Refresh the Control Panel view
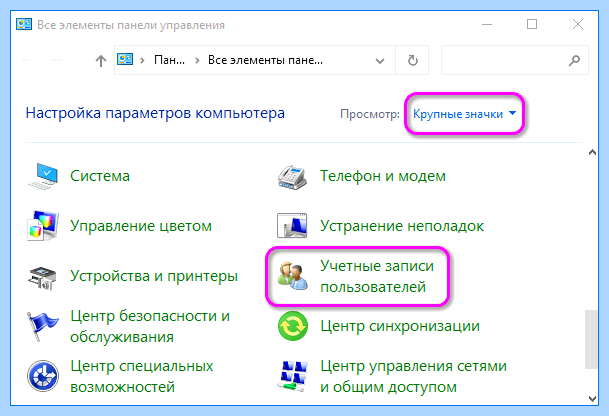 pos(412,60)
